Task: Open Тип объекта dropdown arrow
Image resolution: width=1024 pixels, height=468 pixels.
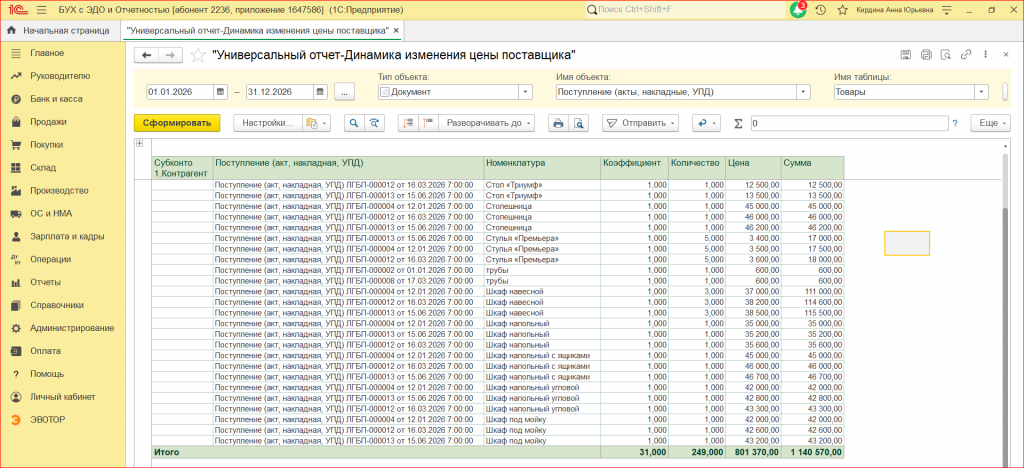Action: 526,92
